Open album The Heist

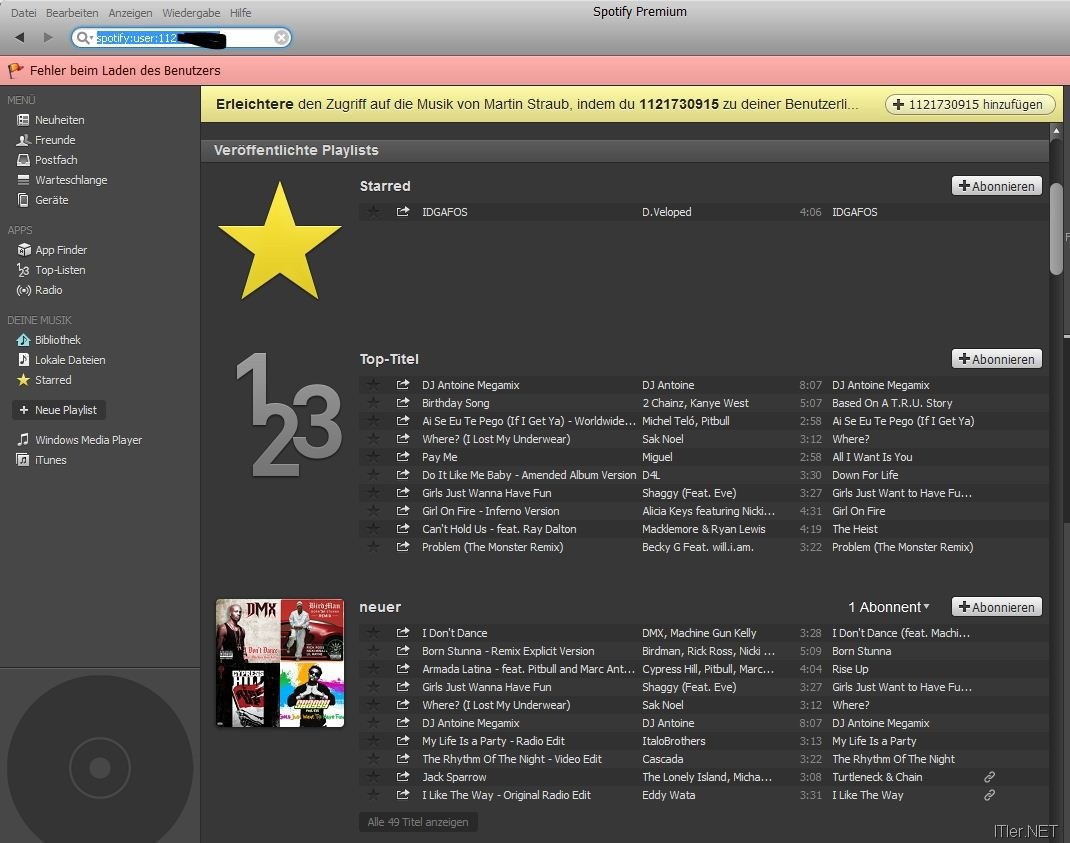click(855, 528)
